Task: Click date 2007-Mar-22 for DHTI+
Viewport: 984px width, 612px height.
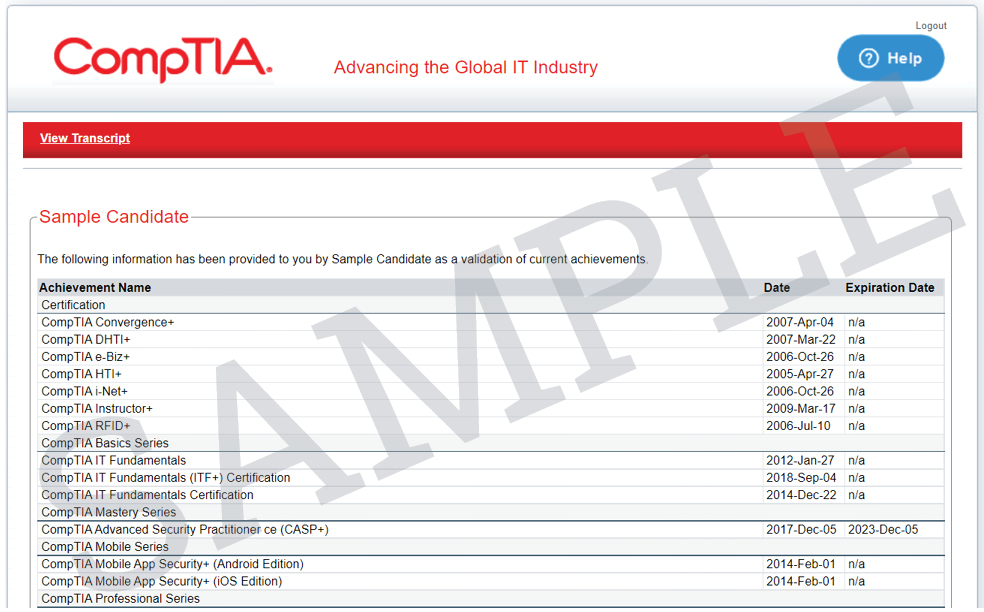Action: click(801, 340)
